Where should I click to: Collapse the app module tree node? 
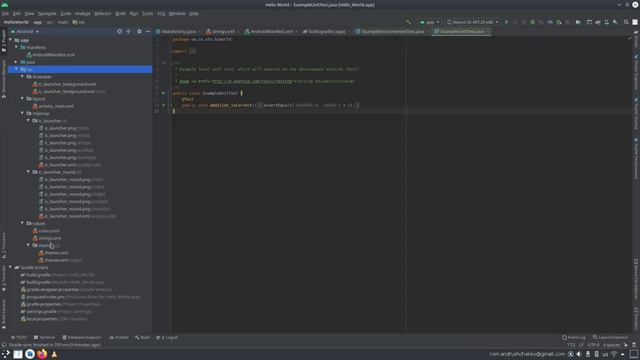tap(11, 40)
